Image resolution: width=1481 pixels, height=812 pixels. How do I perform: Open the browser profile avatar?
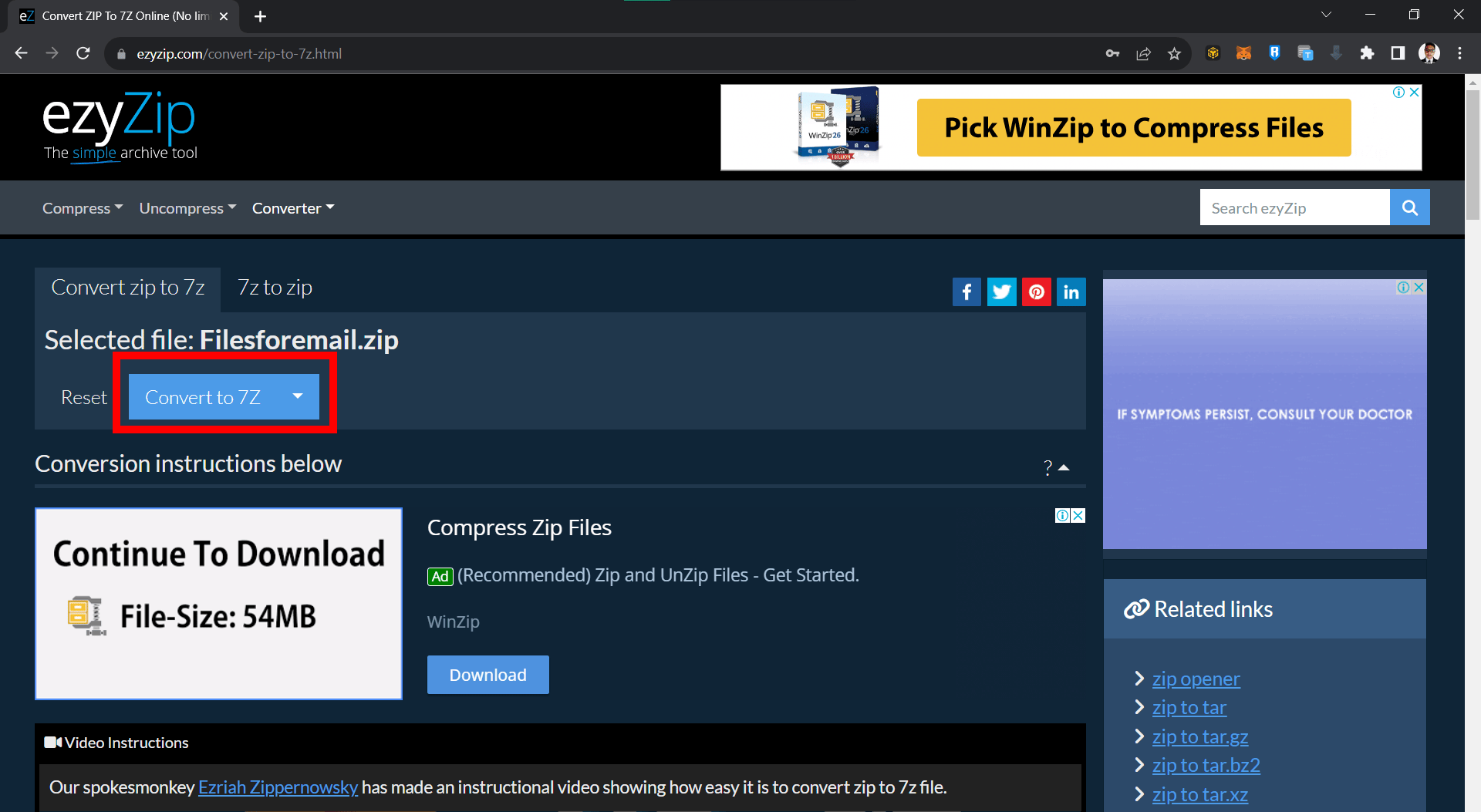point(1429,53)
